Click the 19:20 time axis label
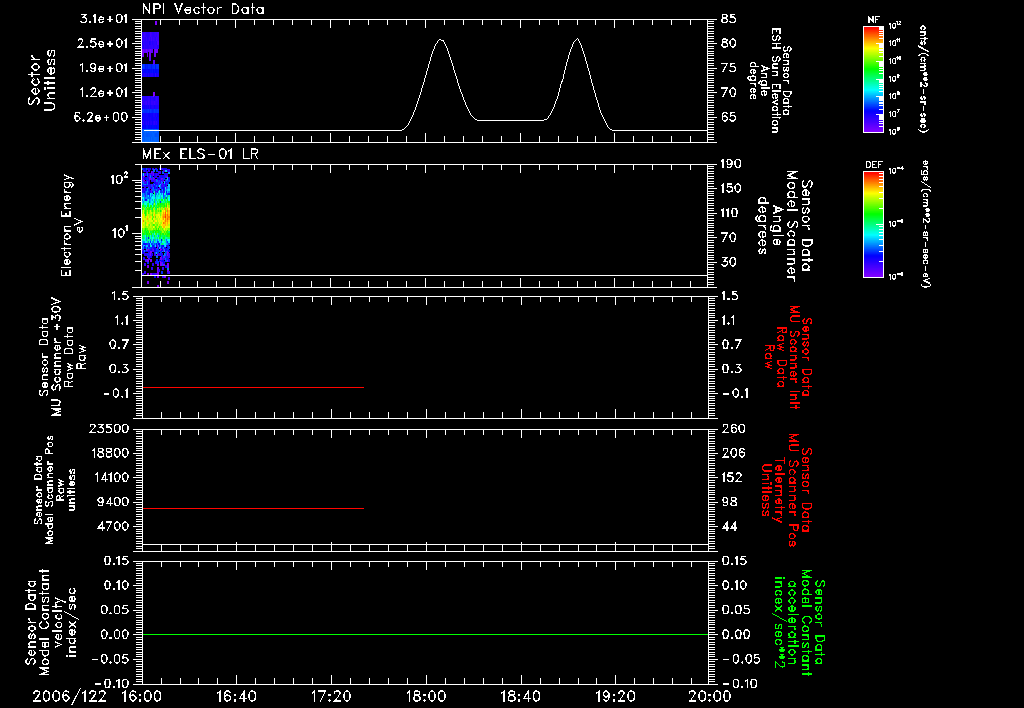This screenshot has height=708, width=1024. [615, 696]
